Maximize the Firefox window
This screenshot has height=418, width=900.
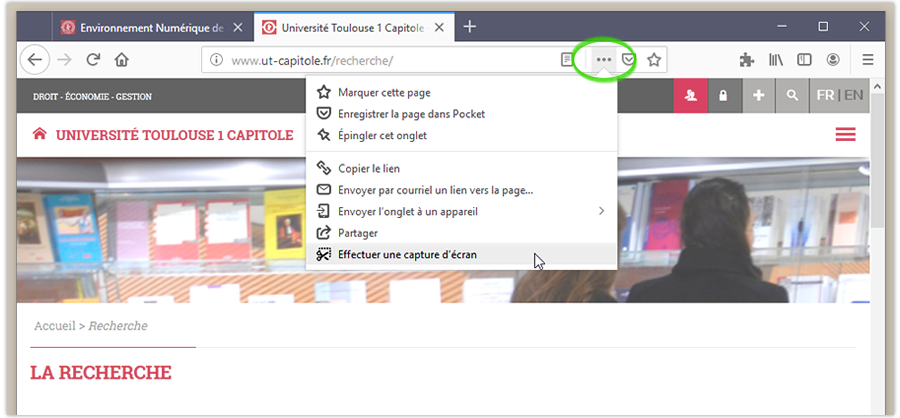pyautogui.click(x=823, y=26)
